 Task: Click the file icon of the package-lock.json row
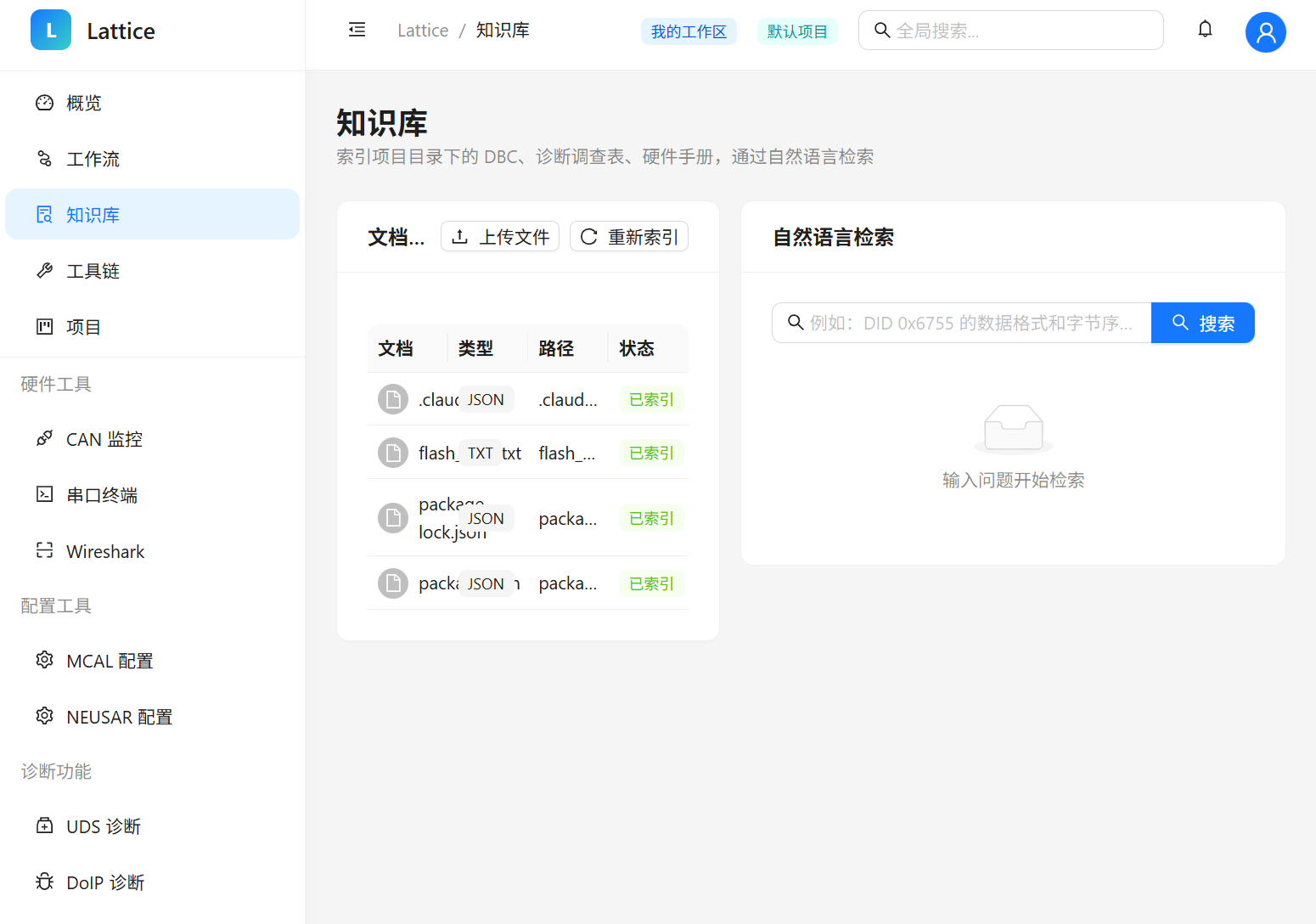click(393, 518)
